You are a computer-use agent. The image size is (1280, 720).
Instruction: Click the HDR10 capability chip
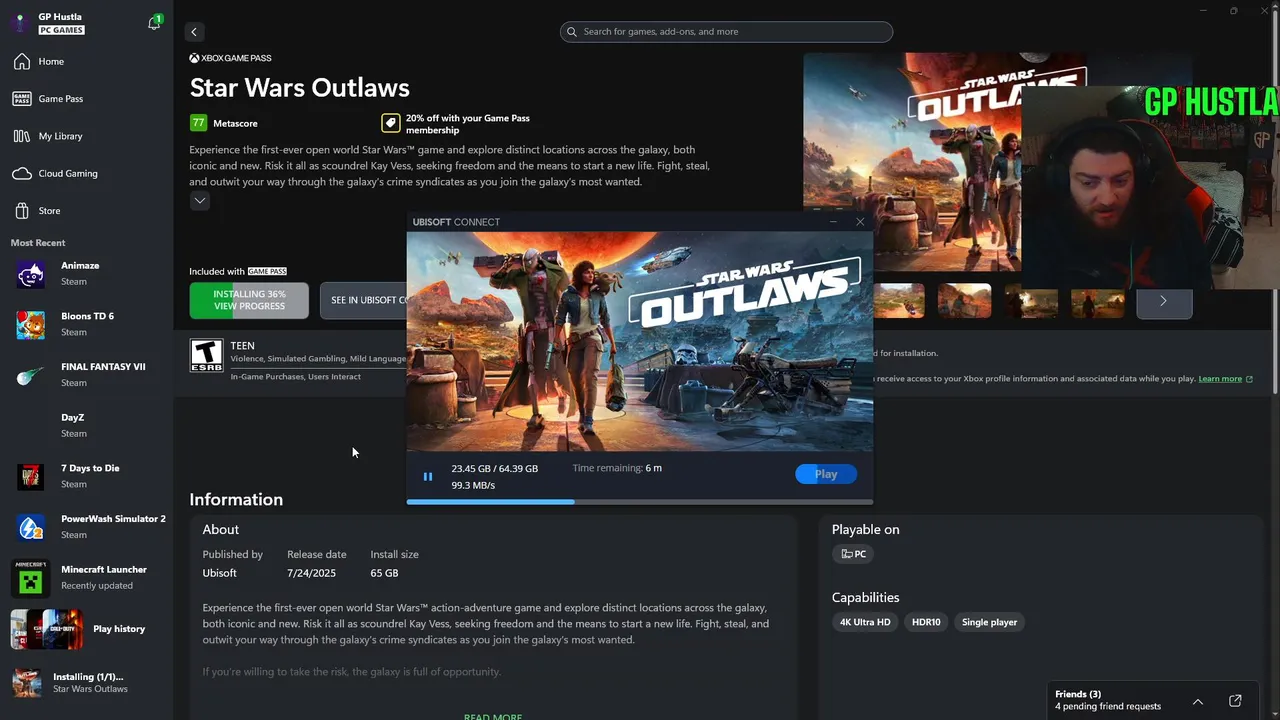click(x=926, y=622)
